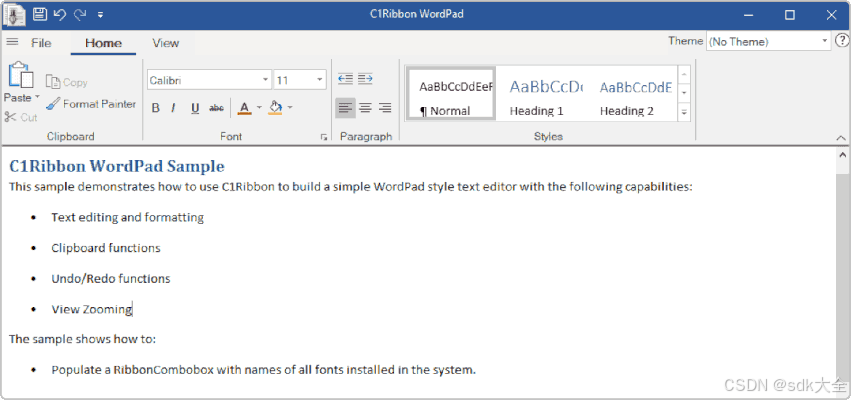Activate the Format Painter
The width and height of the screenshot is (851, 400).
[91, 104]
